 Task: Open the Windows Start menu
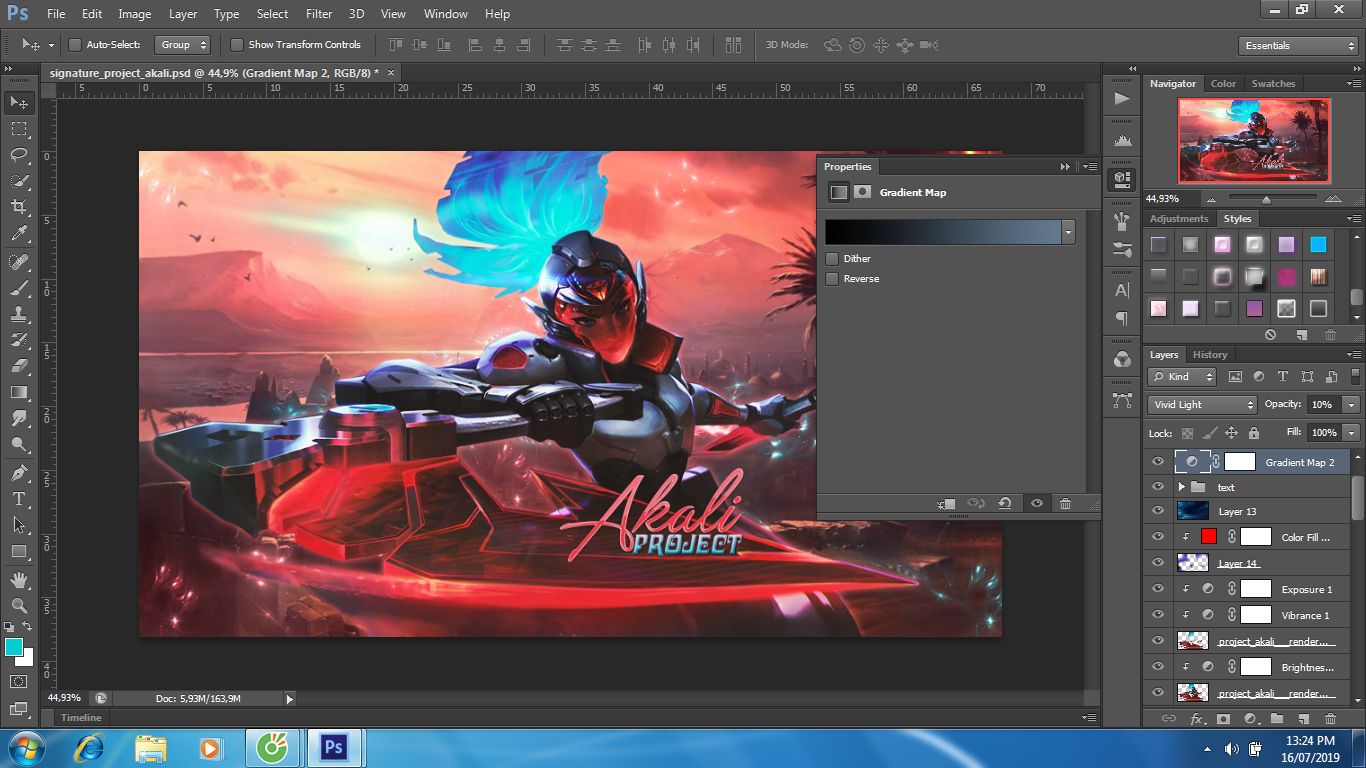click(25, 747)
